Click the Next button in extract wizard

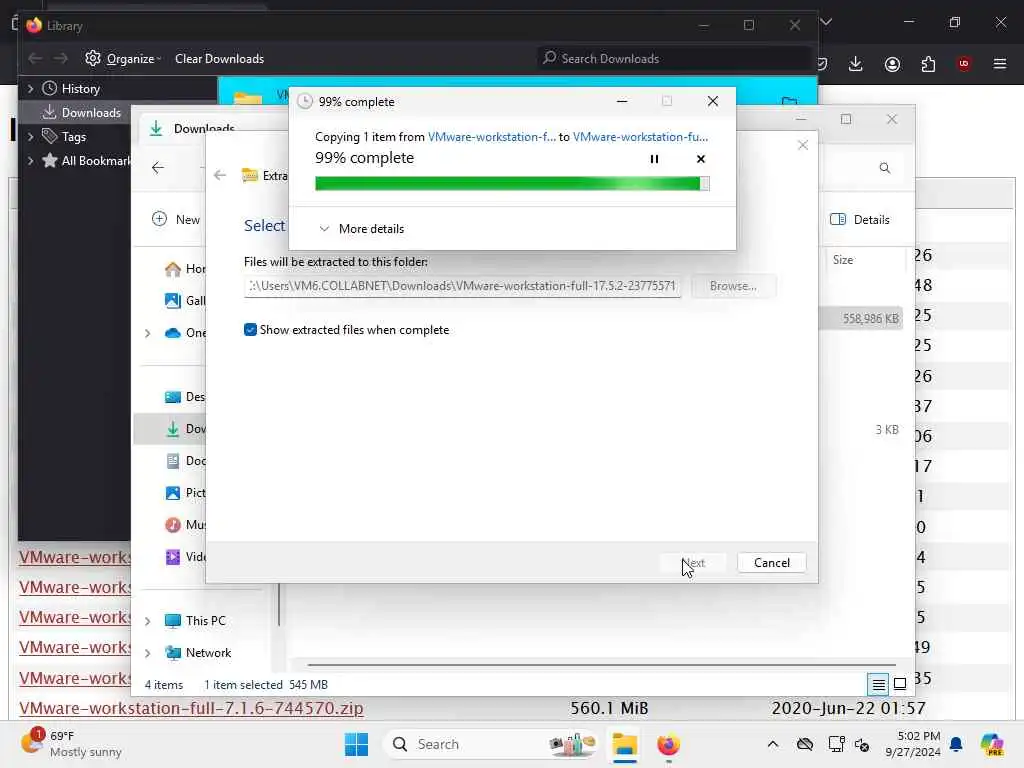pos(693,562)
